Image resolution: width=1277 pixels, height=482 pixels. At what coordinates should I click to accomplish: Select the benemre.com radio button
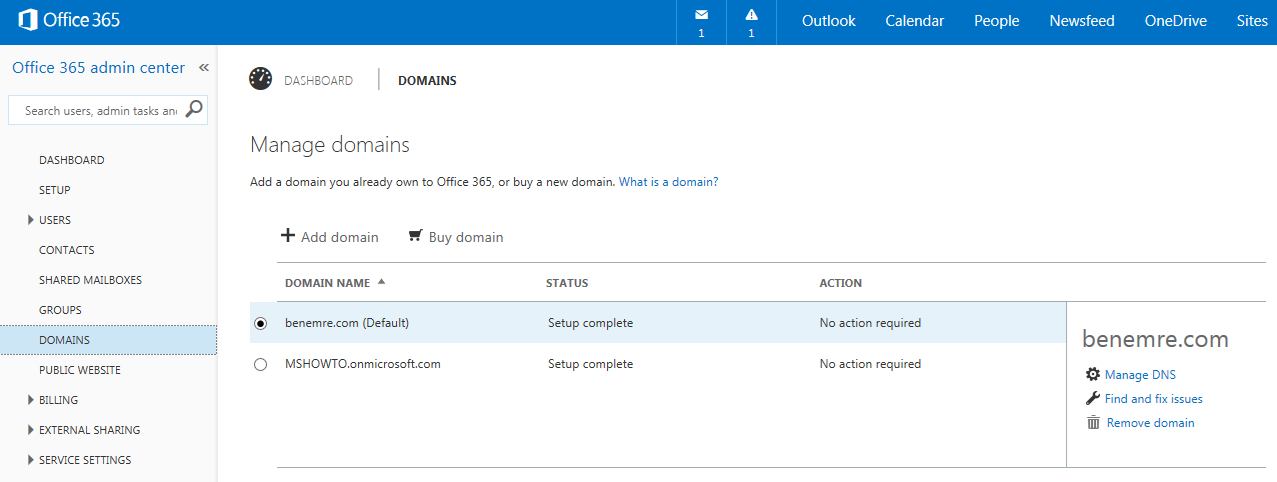261,324
